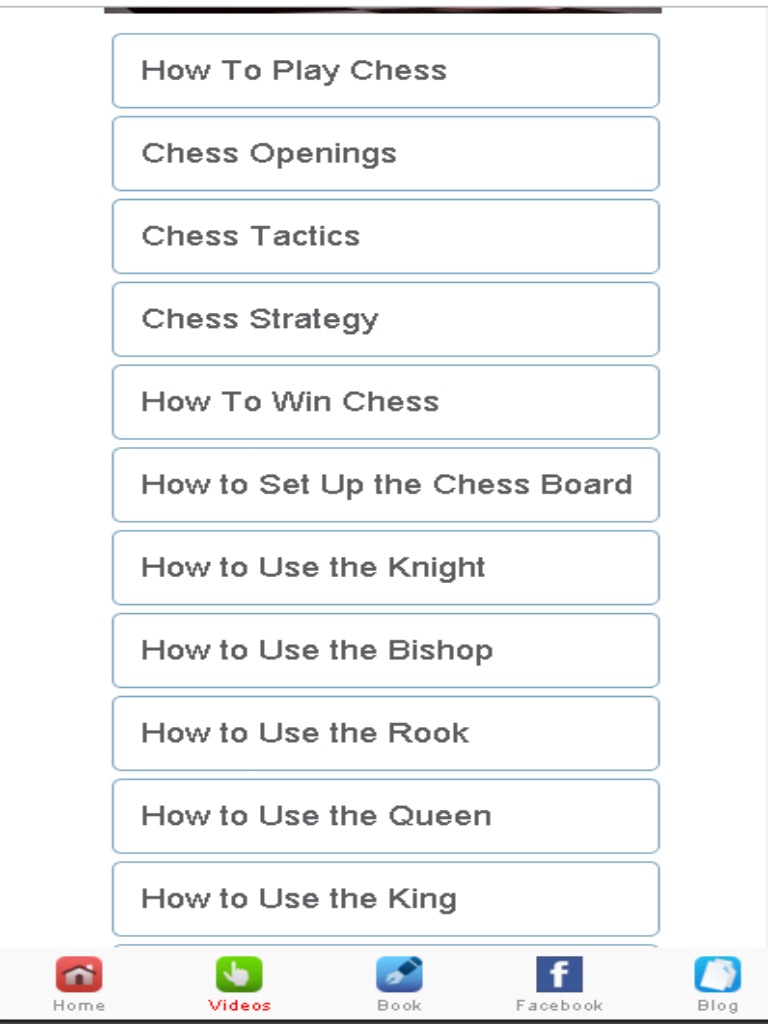Tap How To Win Chess
The image size is (768, 1024).
(385, 402)
